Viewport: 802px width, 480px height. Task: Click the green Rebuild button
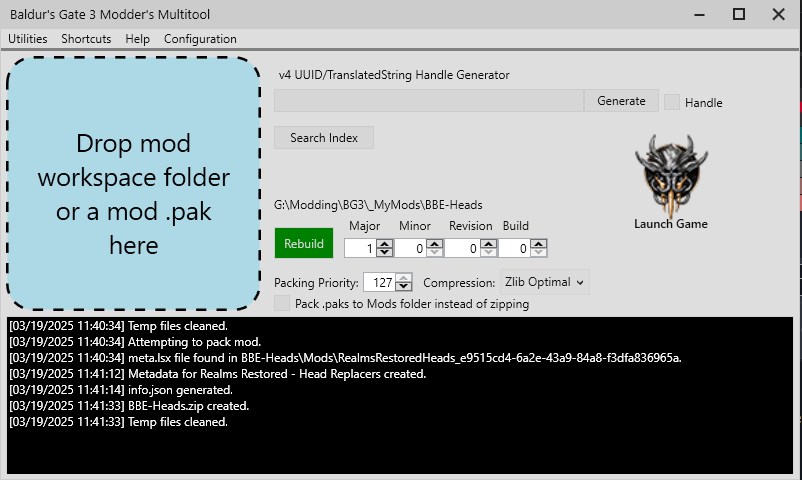[304, 243]
